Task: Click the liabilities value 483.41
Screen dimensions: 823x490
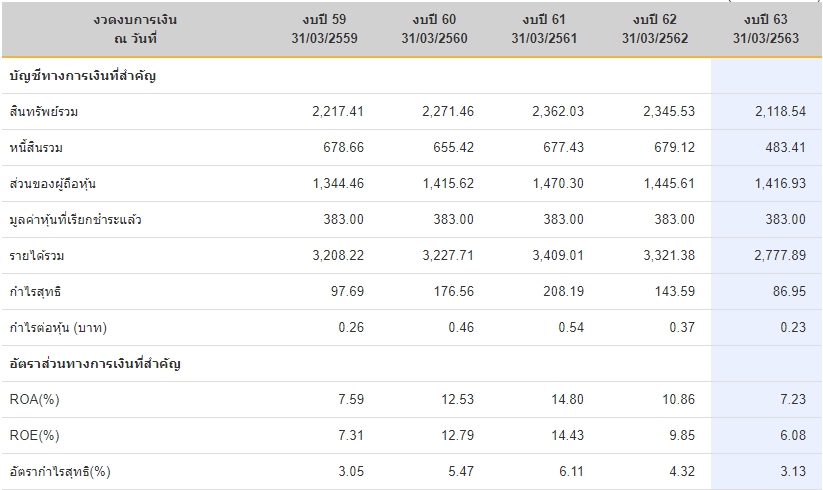Action: (785, 148)
